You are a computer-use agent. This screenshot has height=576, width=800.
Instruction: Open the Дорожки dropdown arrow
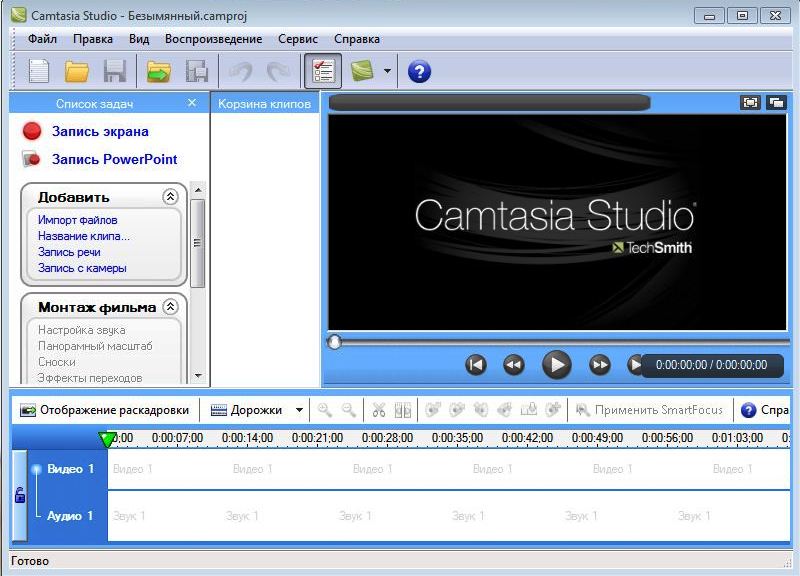pos(299,410)
